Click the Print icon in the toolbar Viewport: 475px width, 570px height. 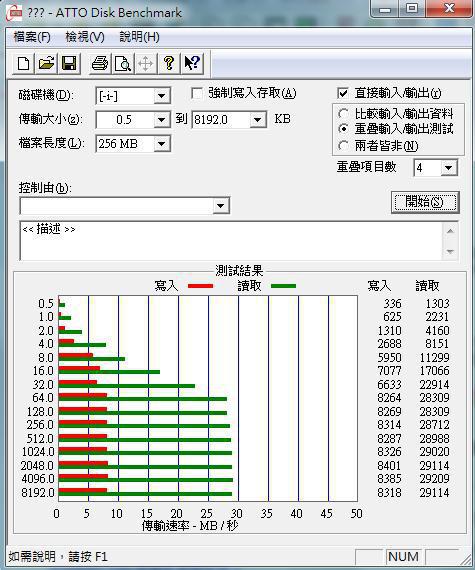point(100,63)
